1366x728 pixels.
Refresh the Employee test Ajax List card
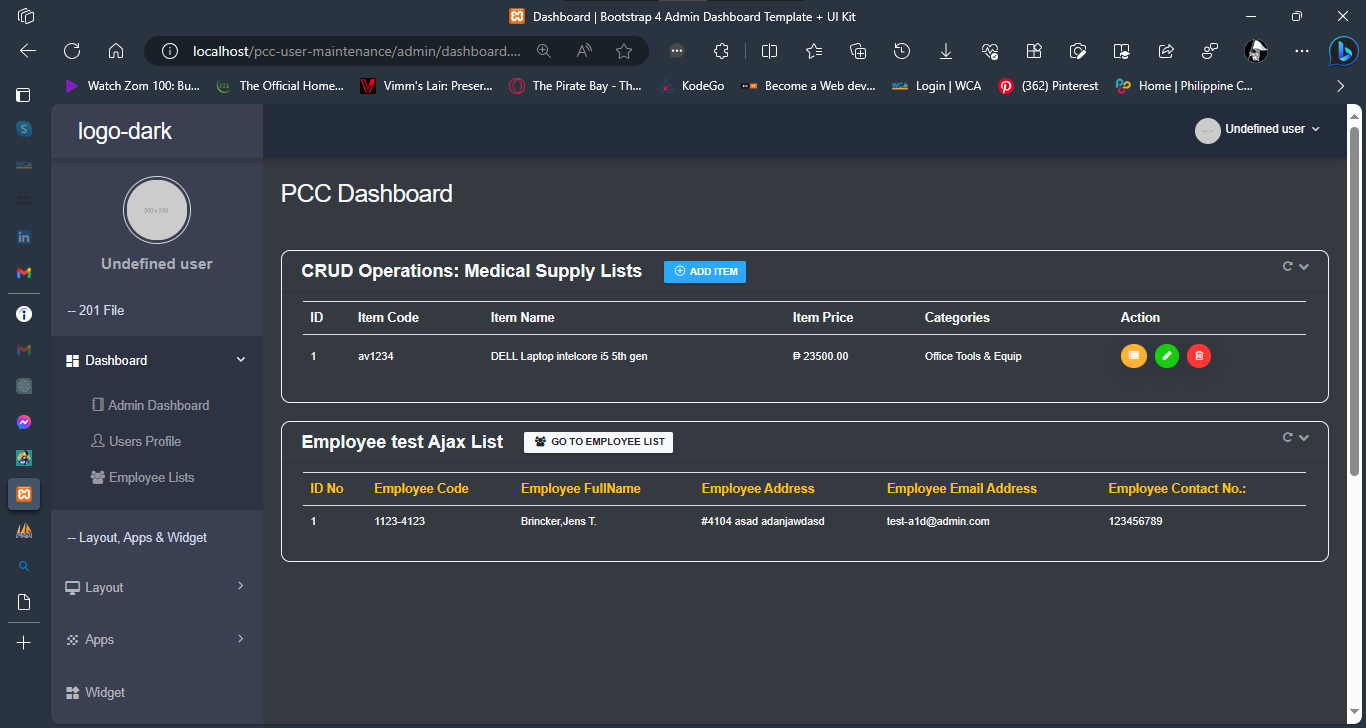coord(1288,437)
